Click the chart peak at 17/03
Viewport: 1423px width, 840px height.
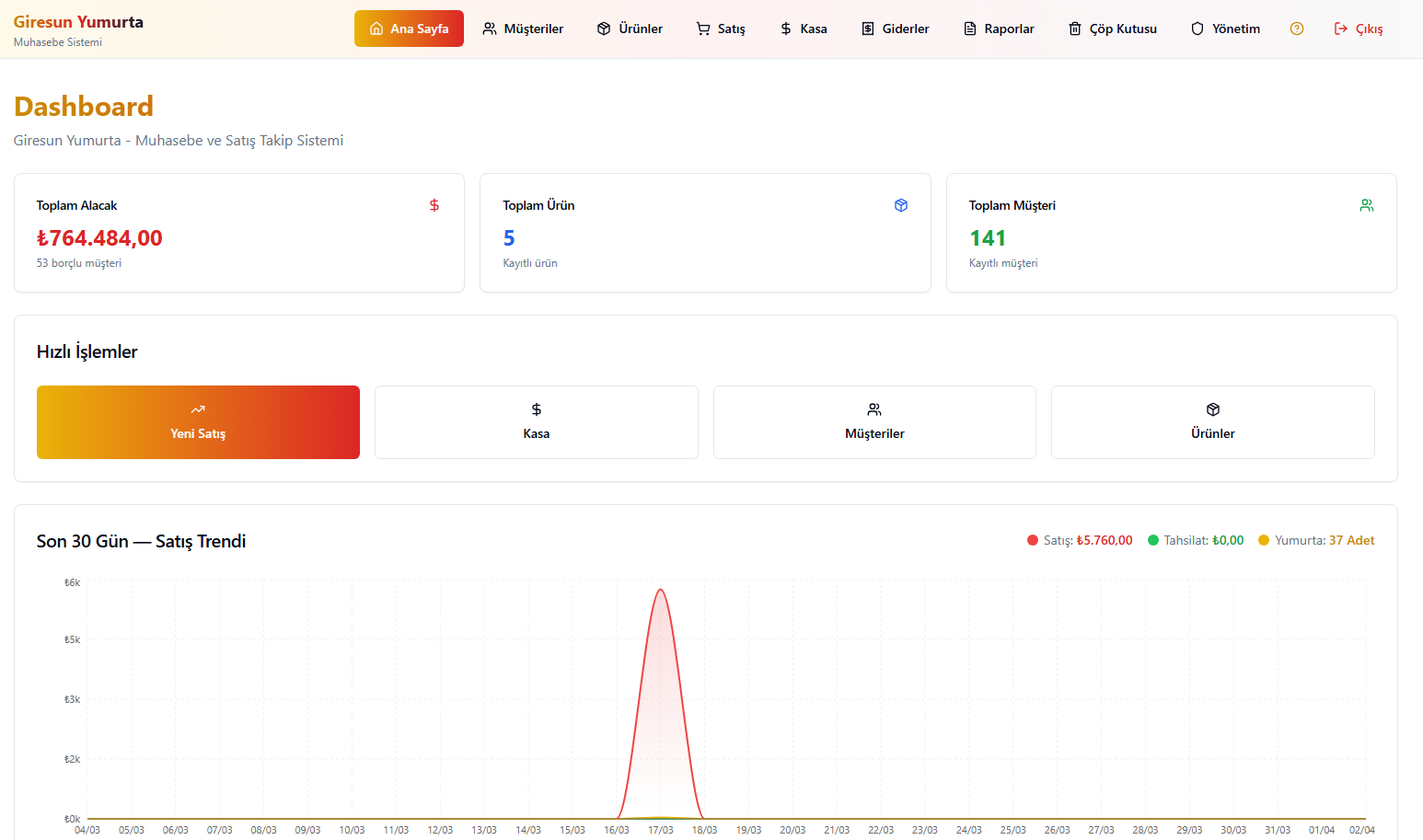(661, 590)
